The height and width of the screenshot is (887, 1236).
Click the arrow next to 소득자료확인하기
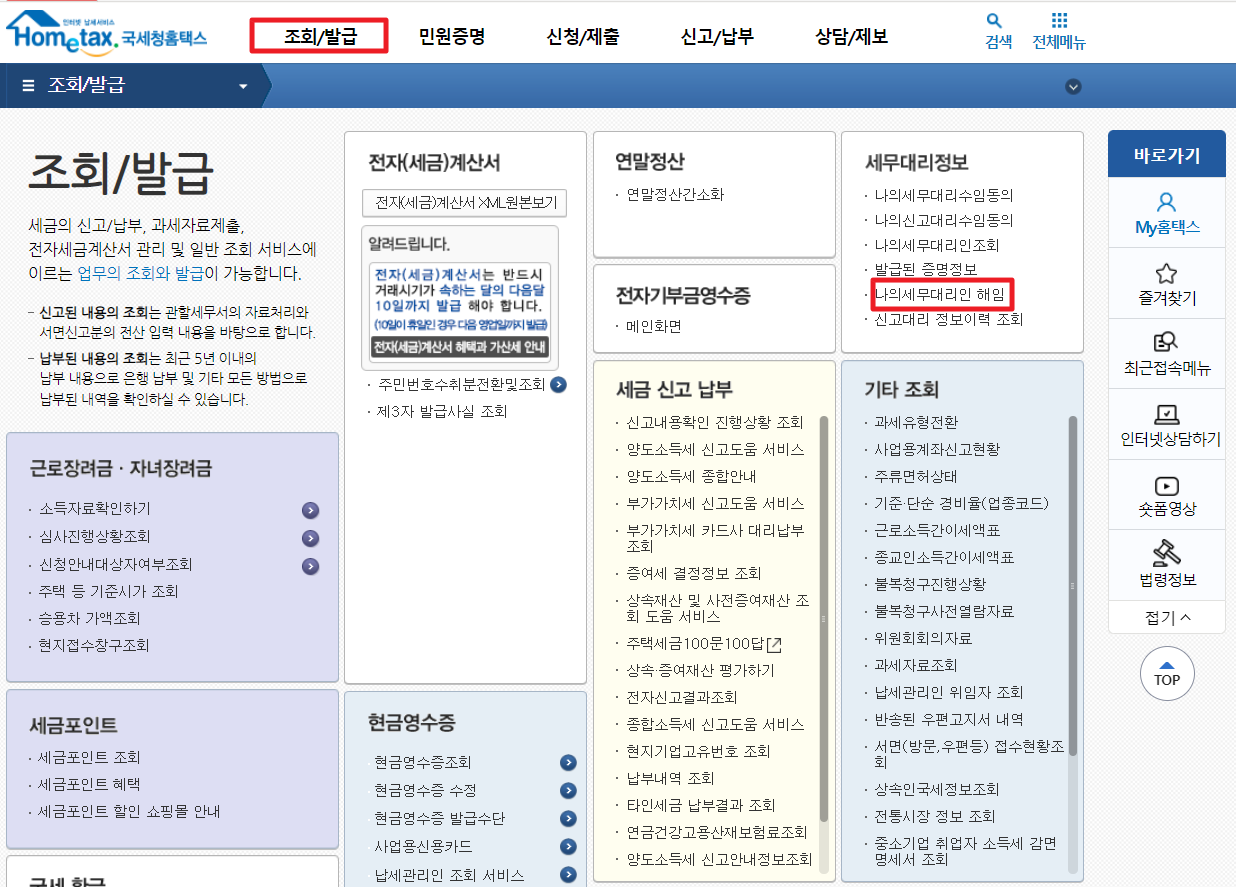click(x=311, y=511)
